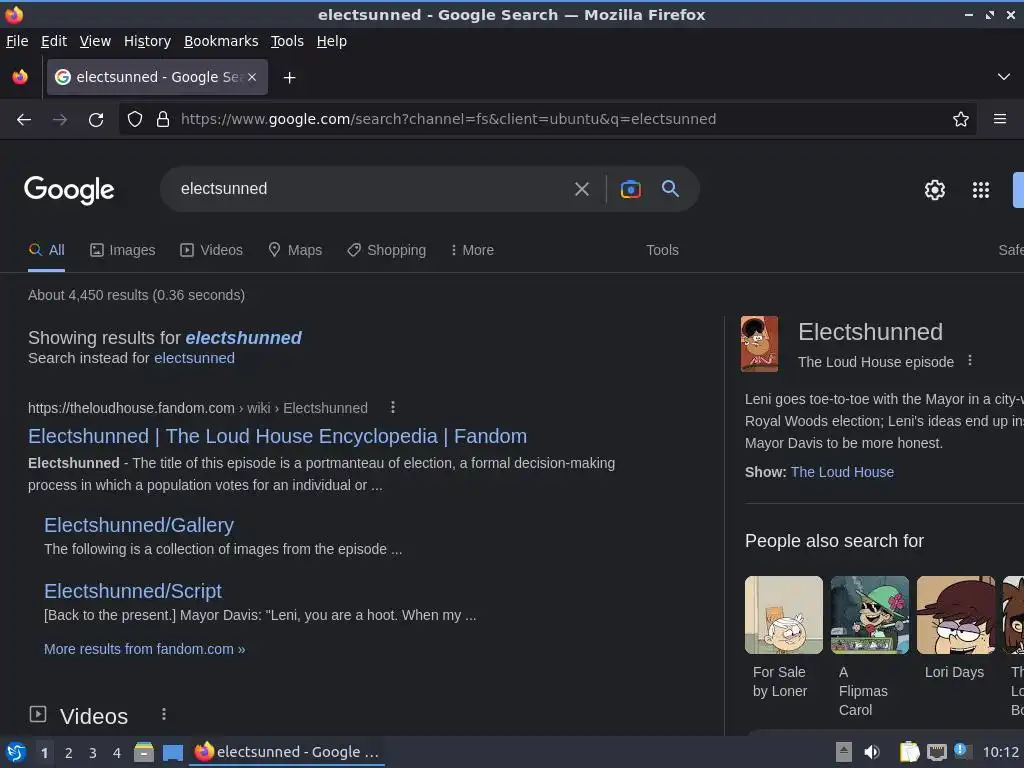Open the update notifier tray icon
Viewport: 1024px width, 768px height.
[961, 750]
